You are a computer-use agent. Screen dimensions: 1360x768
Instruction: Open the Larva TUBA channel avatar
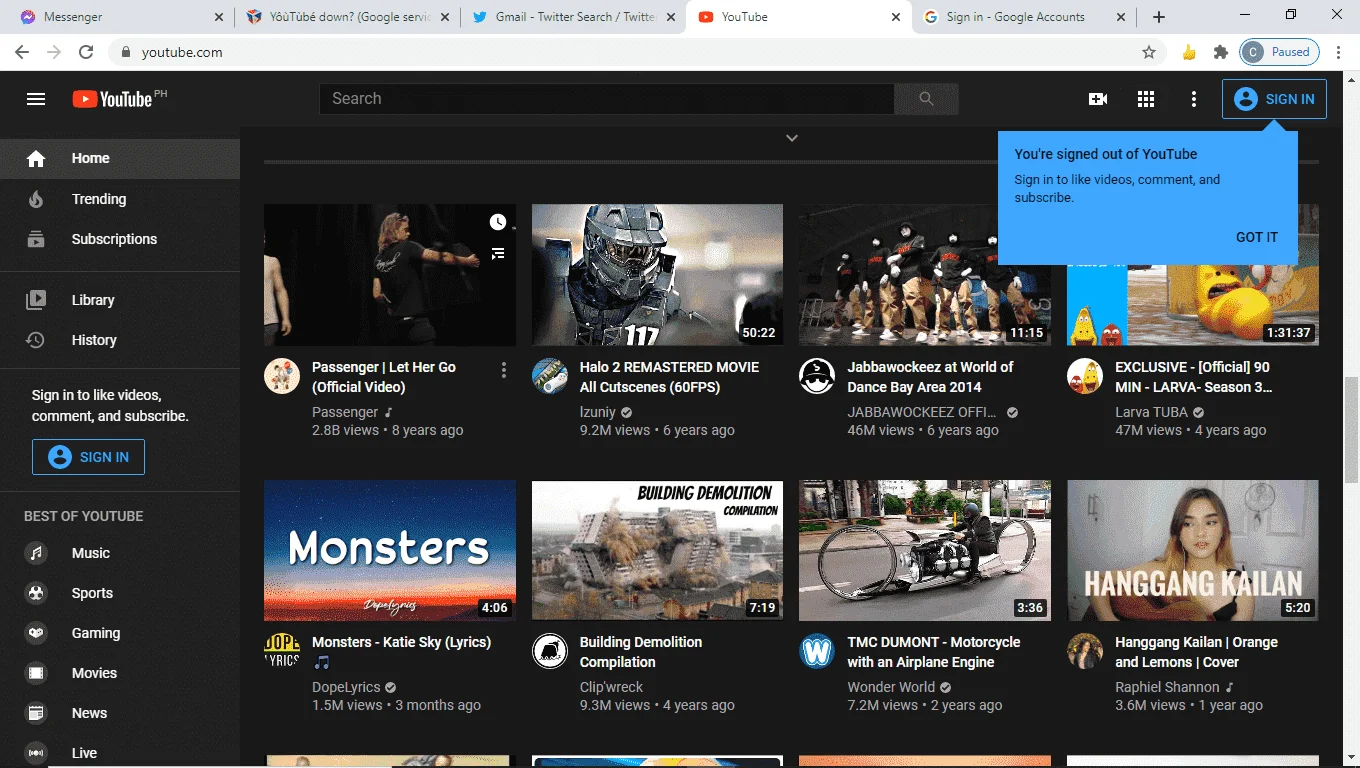(x=1085, y=376)
